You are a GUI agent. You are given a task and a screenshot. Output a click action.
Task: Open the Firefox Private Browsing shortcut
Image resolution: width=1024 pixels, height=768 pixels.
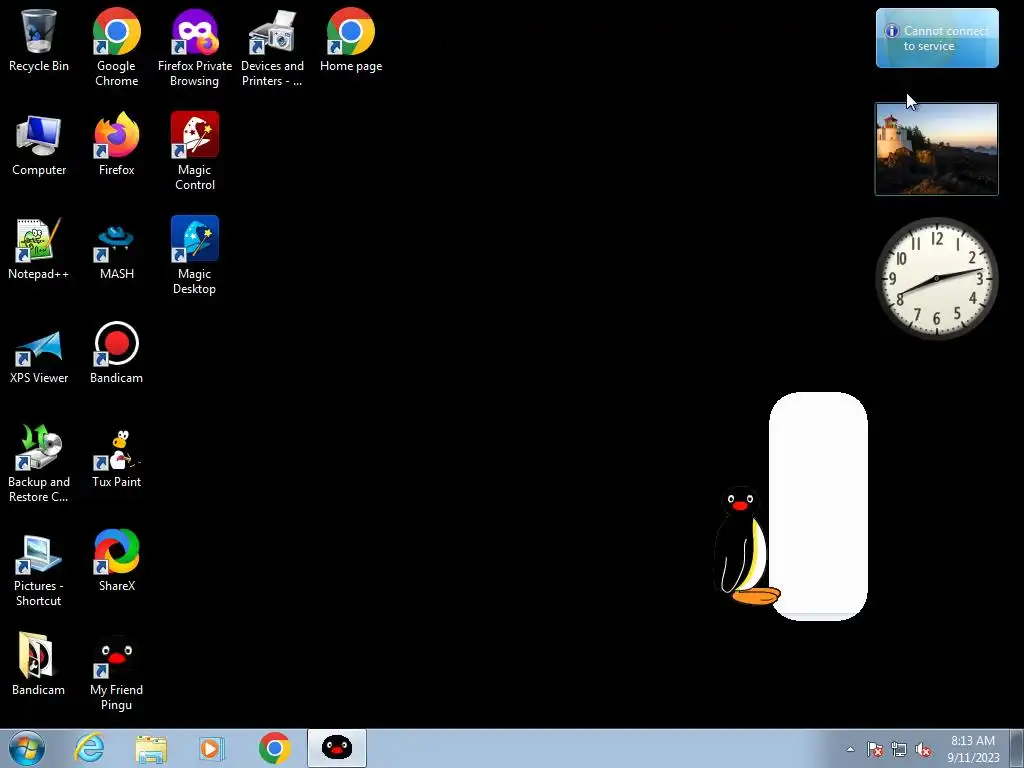coord(195,47)
